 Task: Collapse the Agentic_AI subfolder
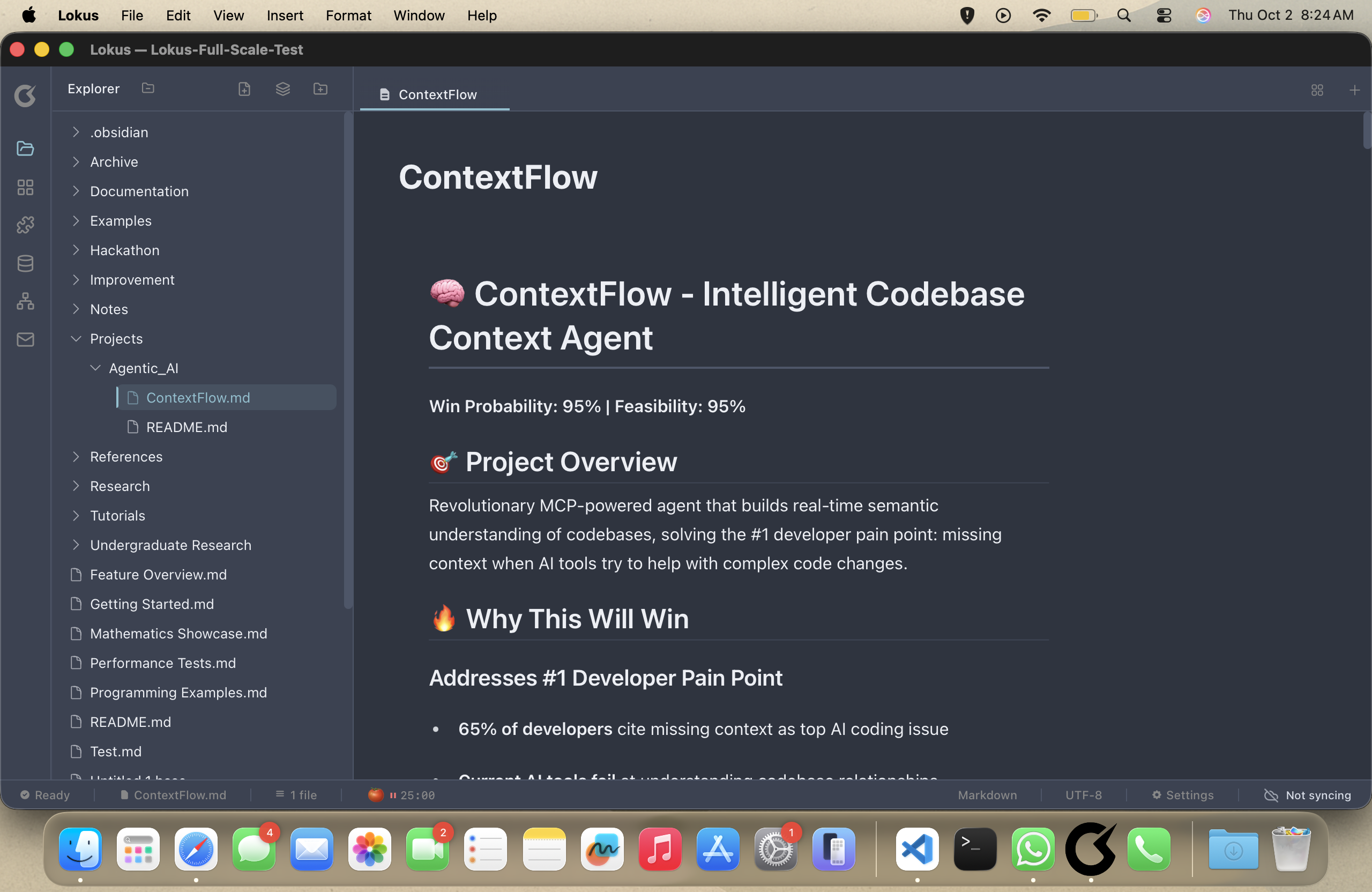coord(95,368)
